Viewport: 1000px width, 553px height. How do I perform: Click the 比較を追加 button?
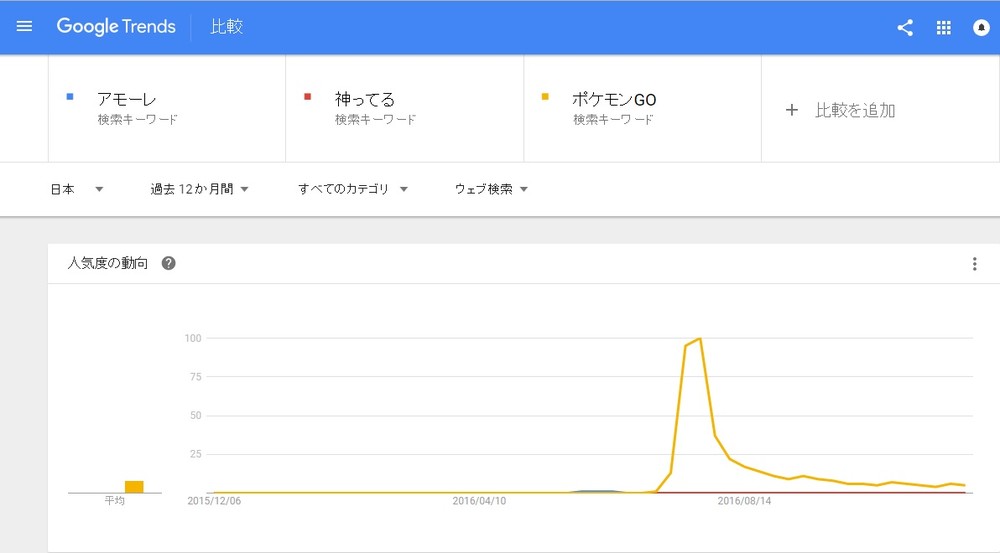pos(854,110)
